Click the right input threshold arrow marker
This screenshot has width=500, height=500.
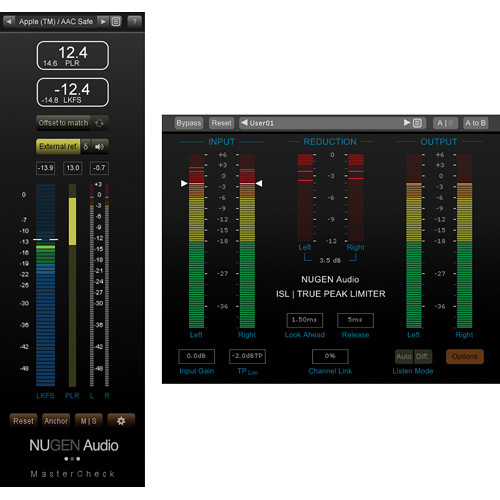259,183
